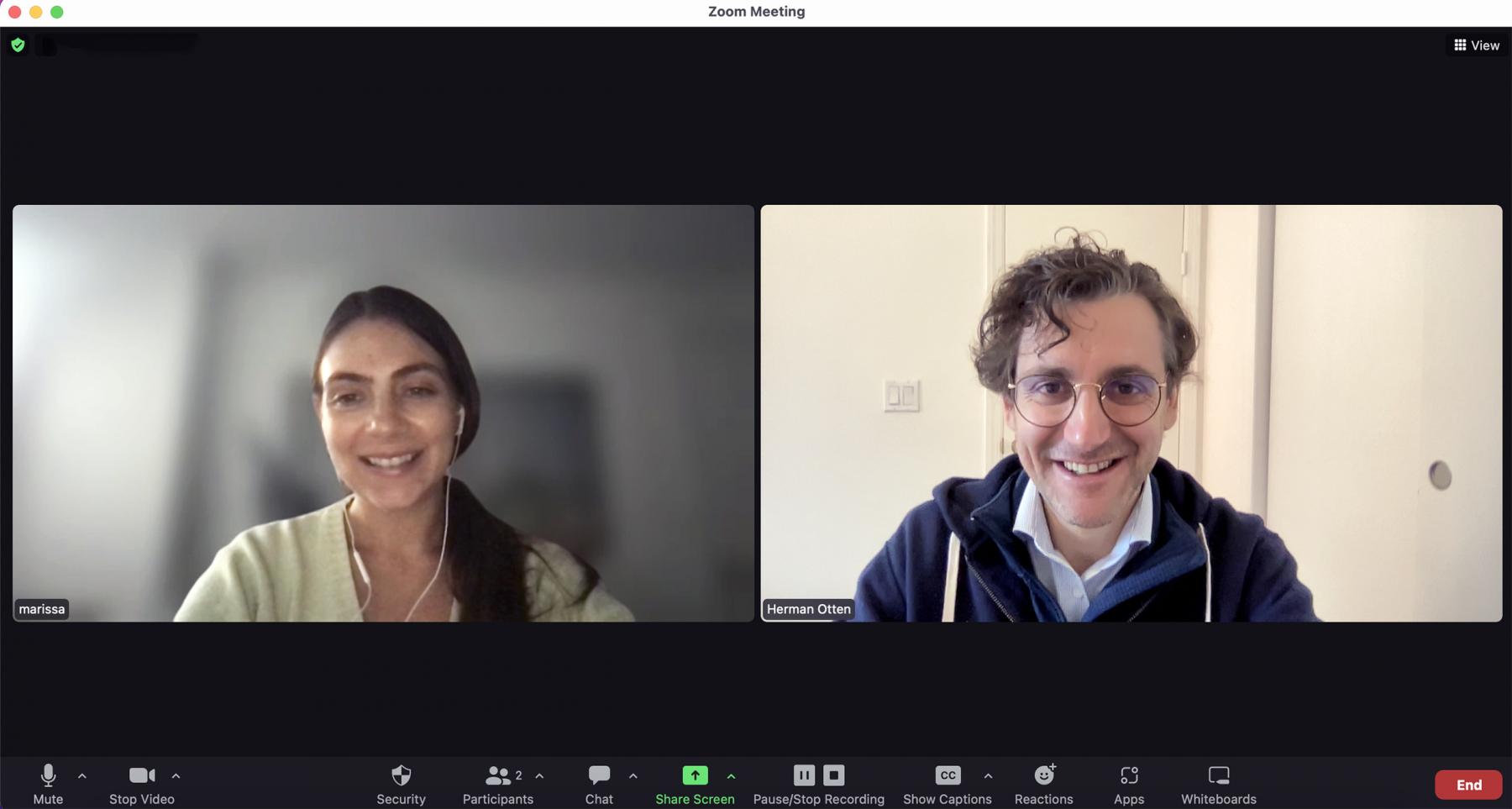1512x809 pixels.
Task: Minimize the Zoom Meeting window
Action: (35, 12)
